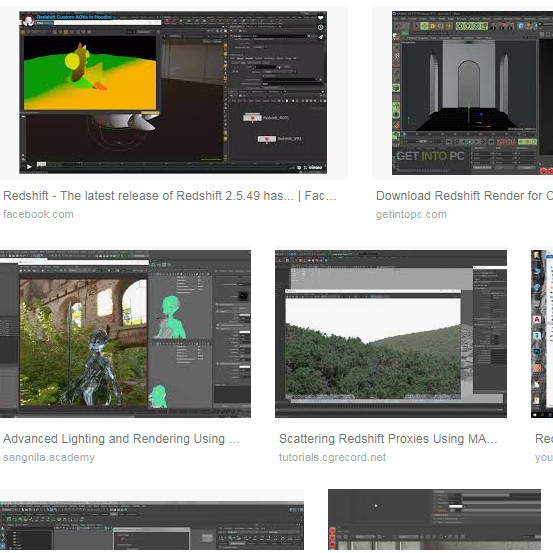The height and width of the screenshot is (553, 553).
Task: Open the Redshift Custom AOVs in Houdini video thumbnail
Action: click(x=173, y=92)
